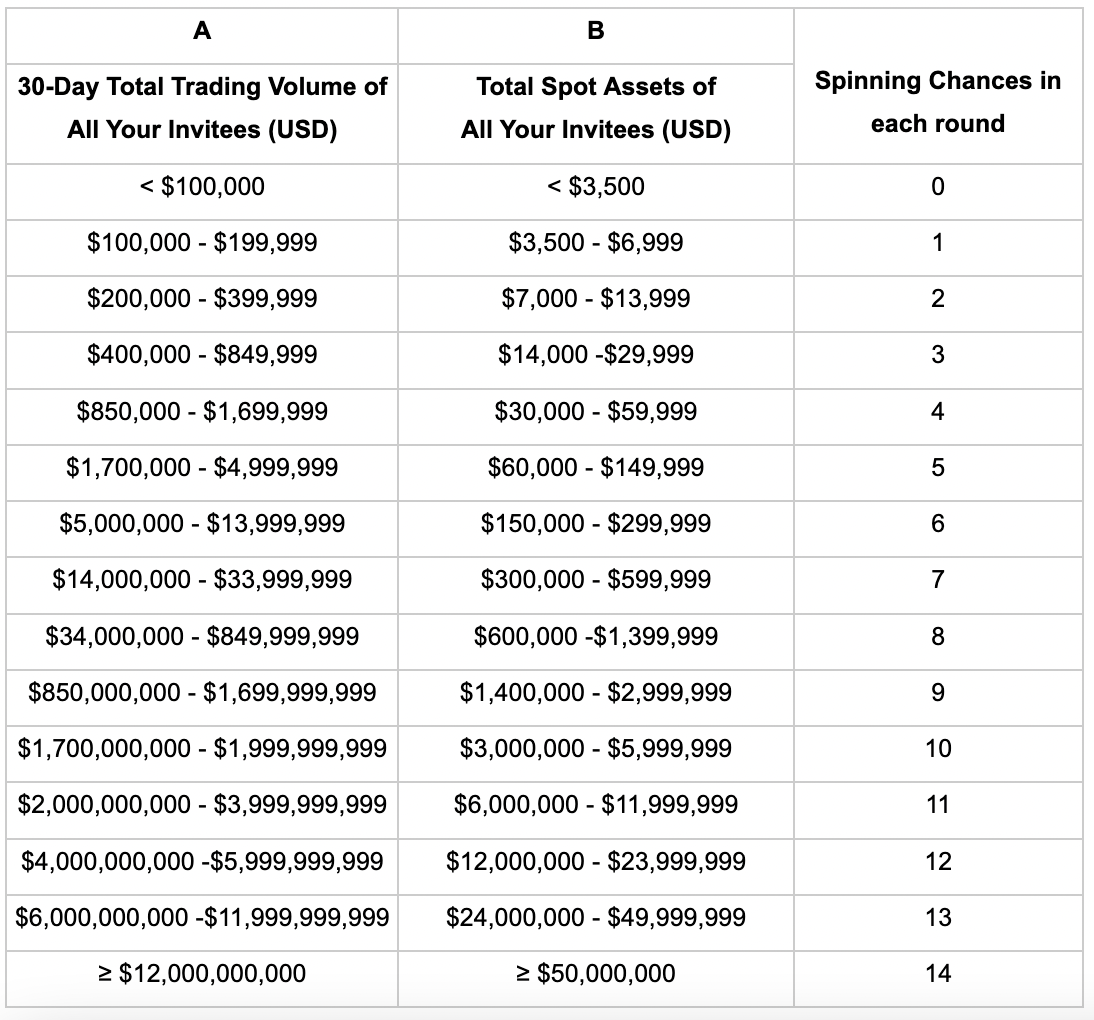1094x1020 pixels.
Task: Click the "$3,500 - $6,999" spot assets cell
Action: coord(595,242)
